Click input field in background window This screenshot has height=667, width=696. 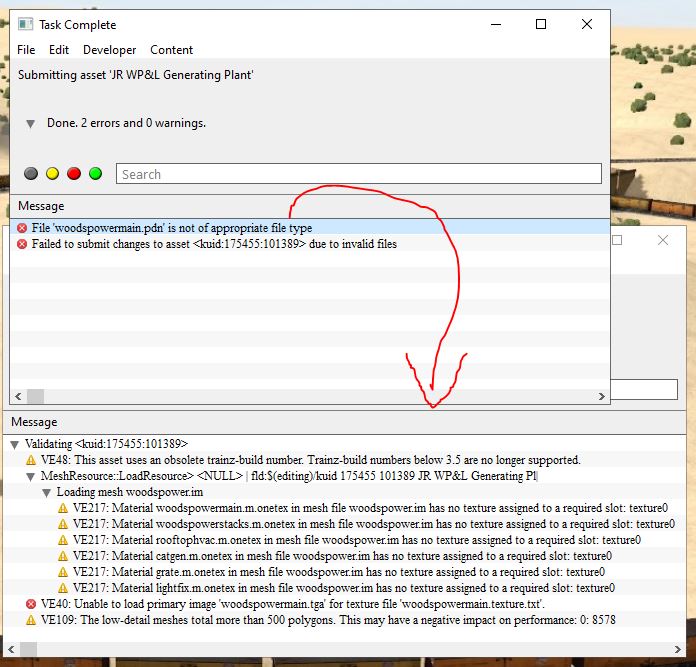click(644, 390)
